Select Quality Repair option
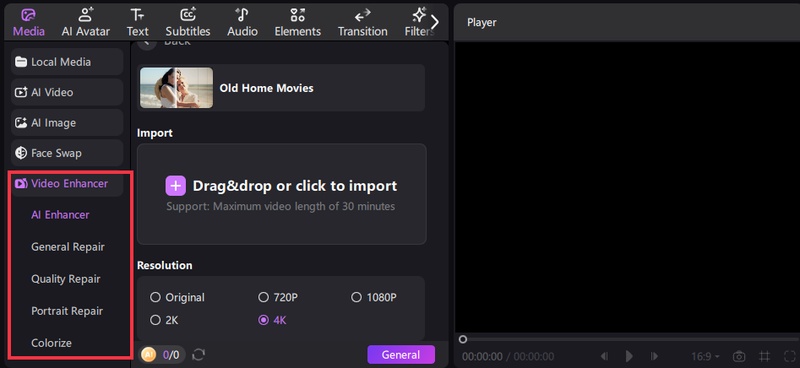This screenshot has width=800, height=368. pyautogui.click(x=66, y=279)
